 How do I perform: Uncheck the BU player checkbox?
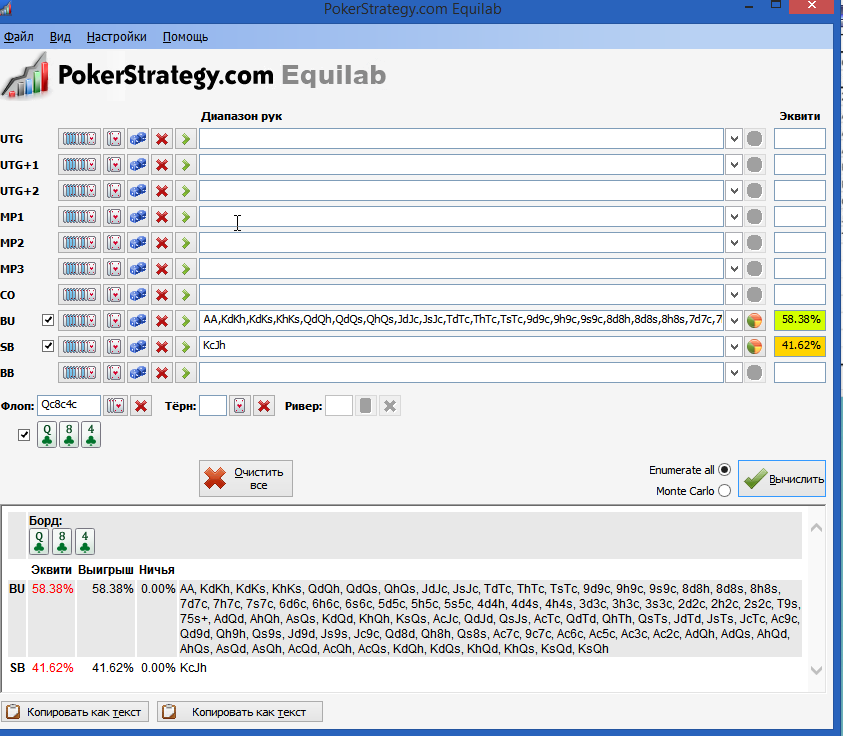coord(48,320)
